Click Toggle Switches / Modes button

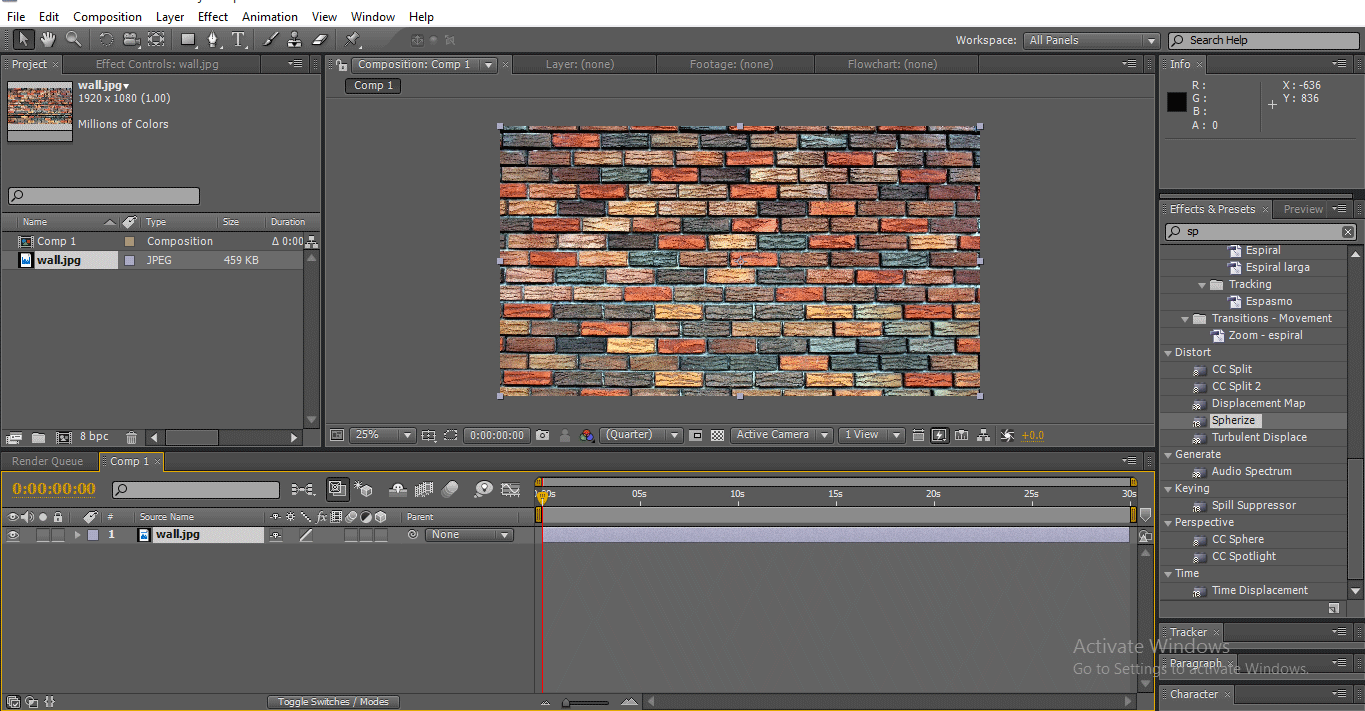pyautogui.click(x=333, y=702)
